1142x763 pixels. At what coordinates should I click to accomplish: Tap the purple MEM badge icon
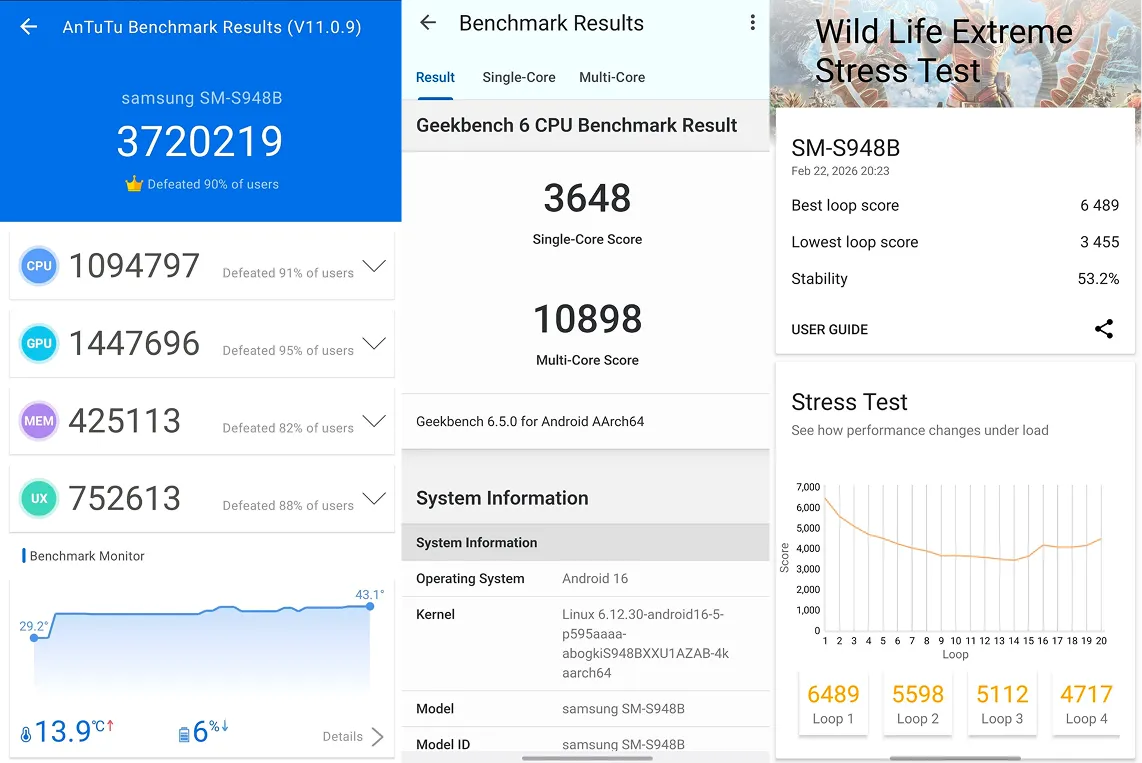(x=39, y=421)
